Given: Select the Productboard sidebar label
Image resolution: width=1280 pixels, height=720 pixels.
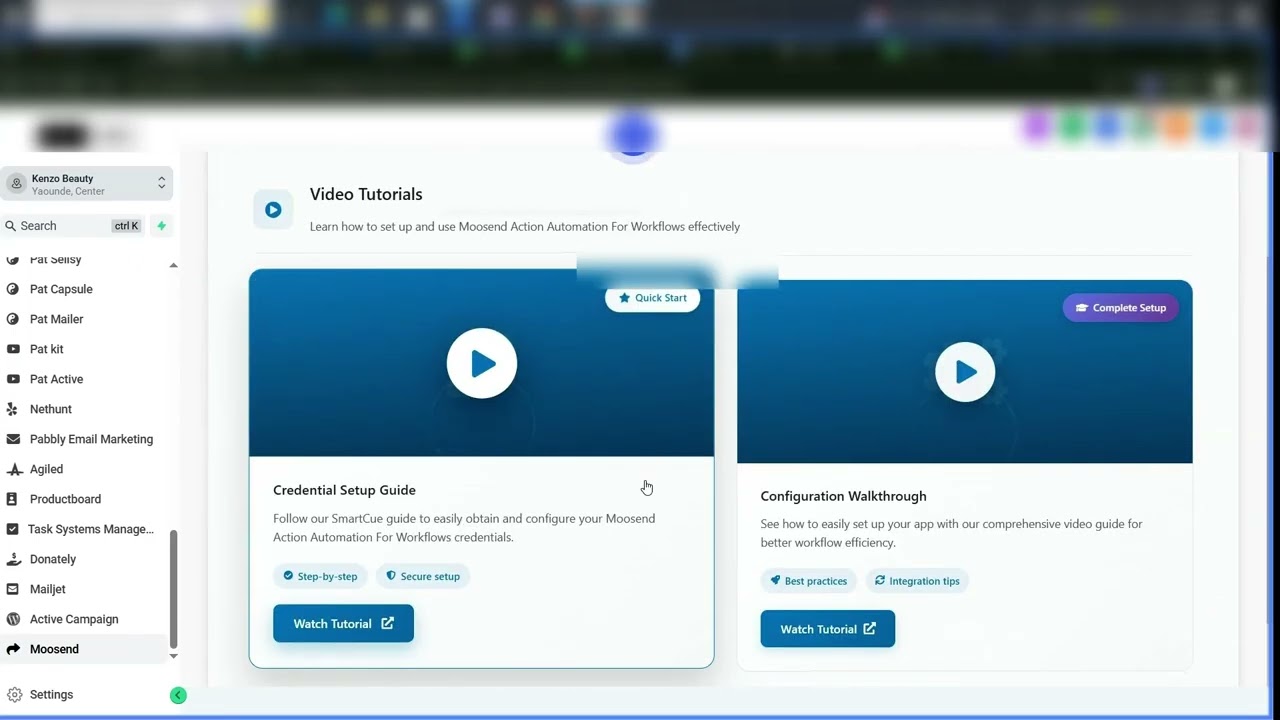Looking at the screenshot, I should click(x=65, y=499).
